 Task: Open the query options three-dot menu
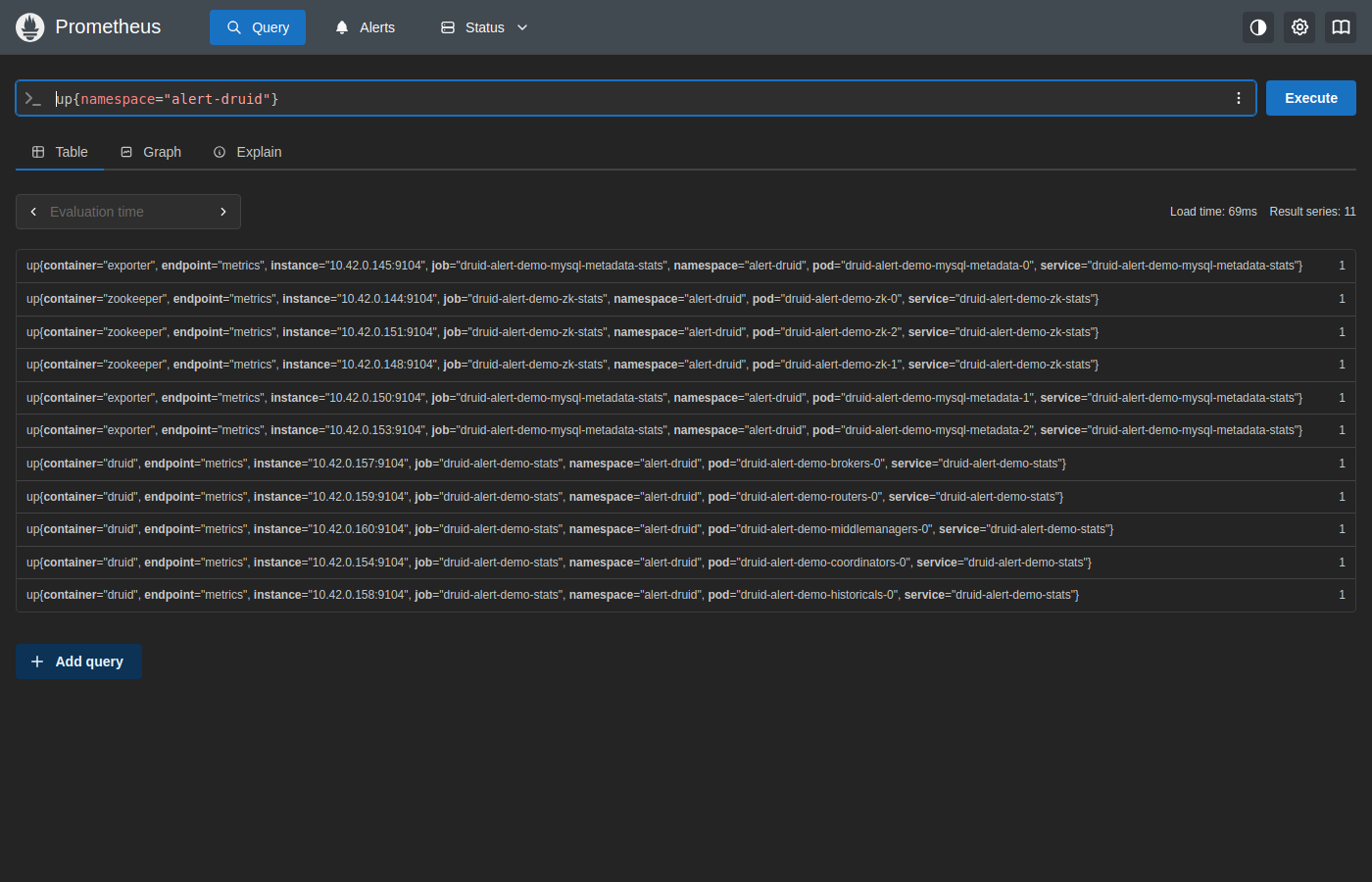(x=1239, y=98)
